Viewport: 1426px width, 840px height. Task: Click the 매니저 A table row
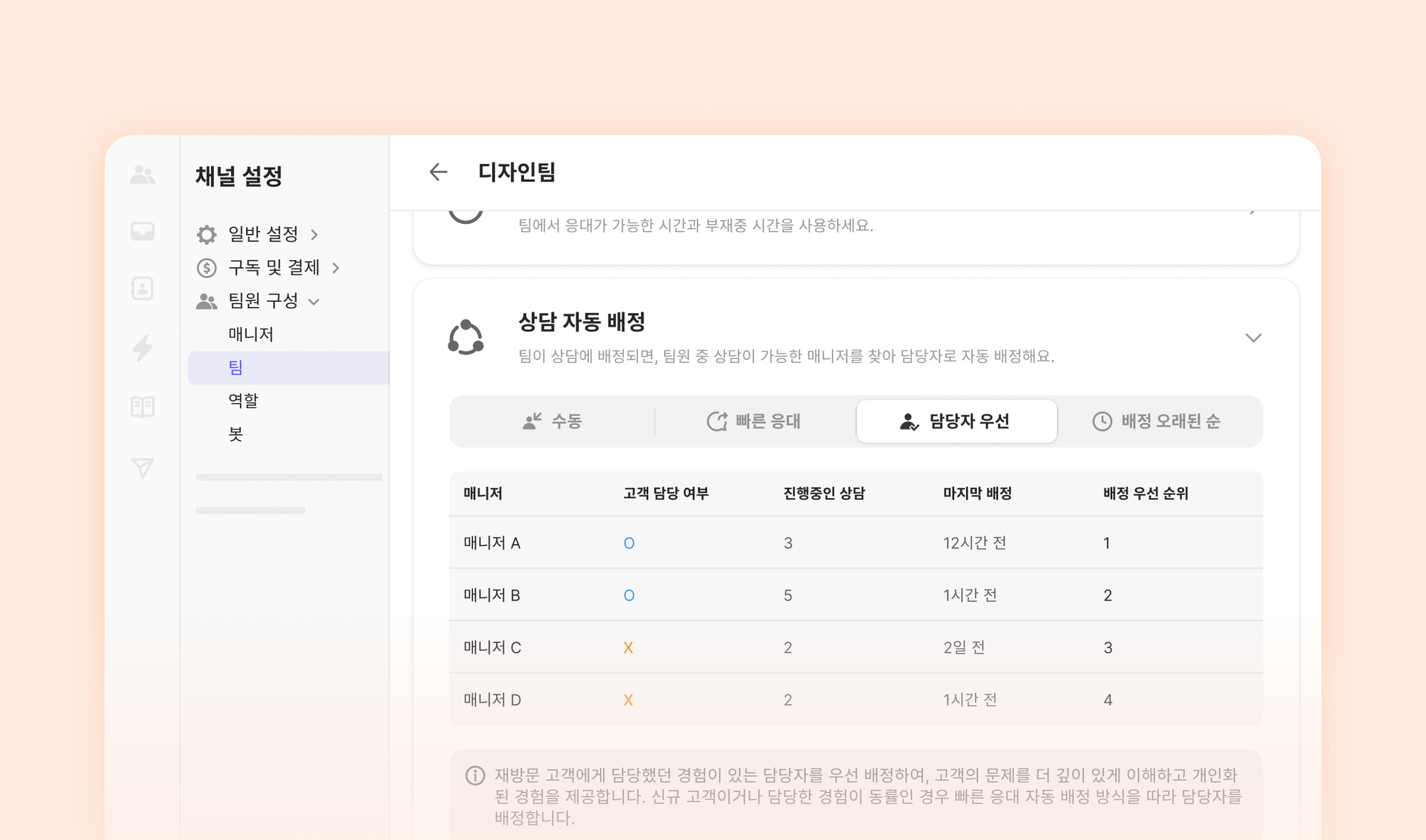(x=855, y=543)
